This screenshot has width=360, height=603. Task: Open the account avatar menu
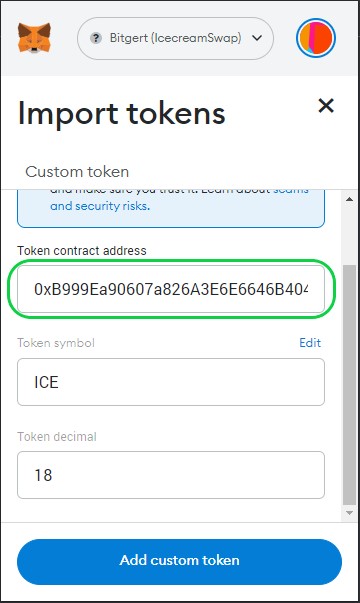pyautogui.click(x=316, y=38)
